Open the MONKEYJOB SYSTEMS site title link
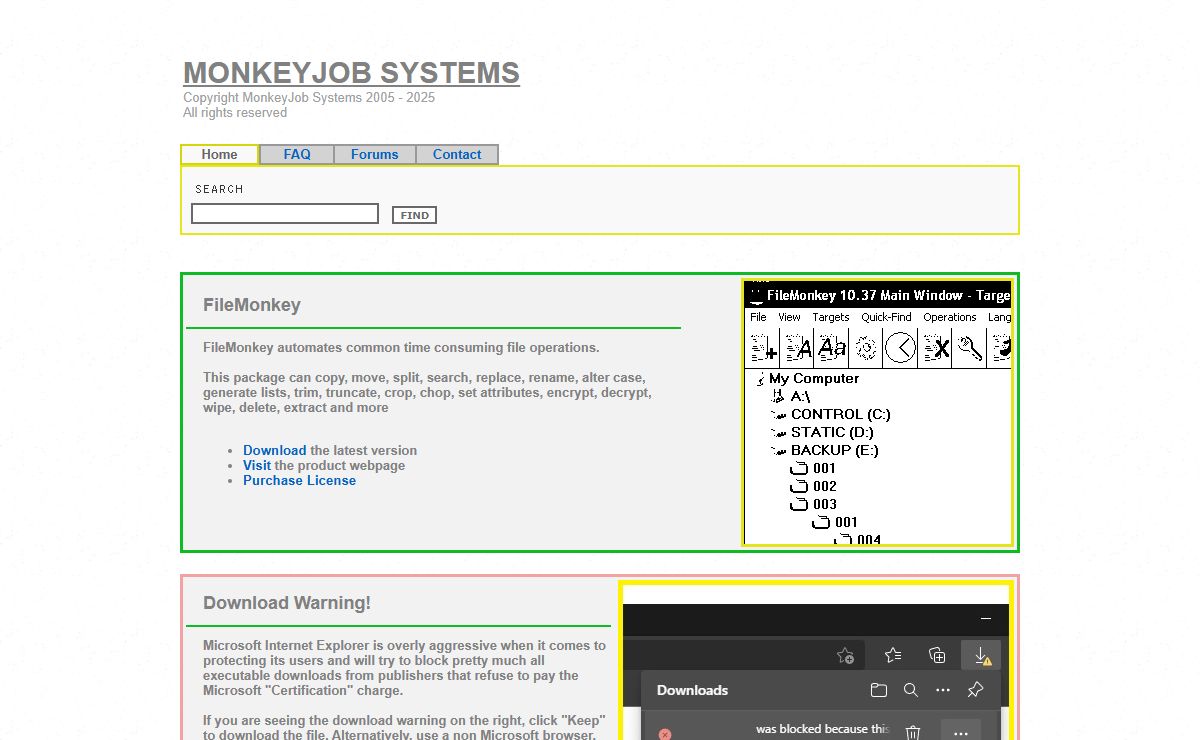1200x740 pixels. click(x=351, y=73)
